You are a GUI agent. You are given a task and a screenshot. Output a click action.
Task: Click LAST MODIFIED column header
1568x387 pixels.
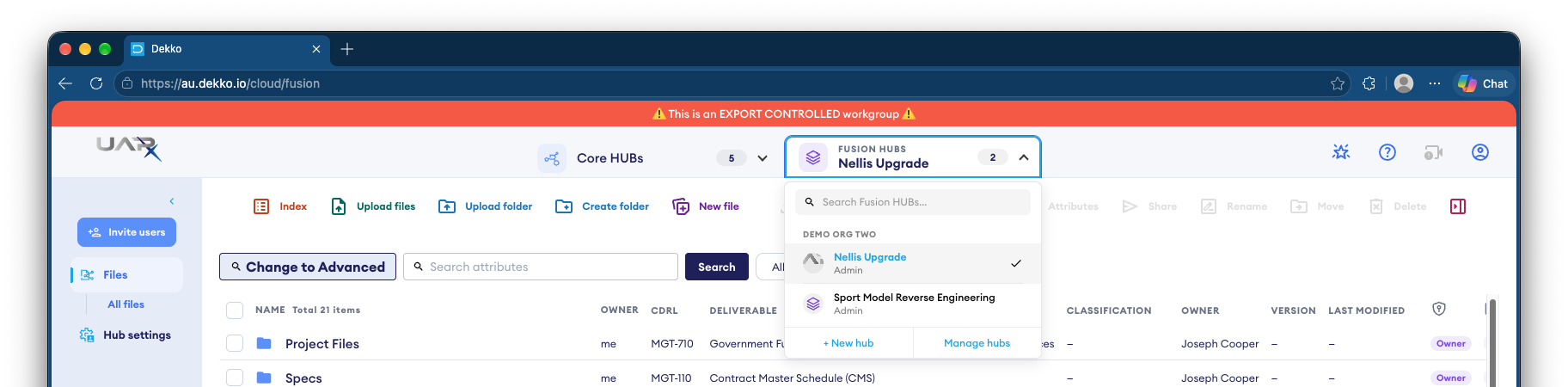pyautogui.click(x=1367, y=310)
